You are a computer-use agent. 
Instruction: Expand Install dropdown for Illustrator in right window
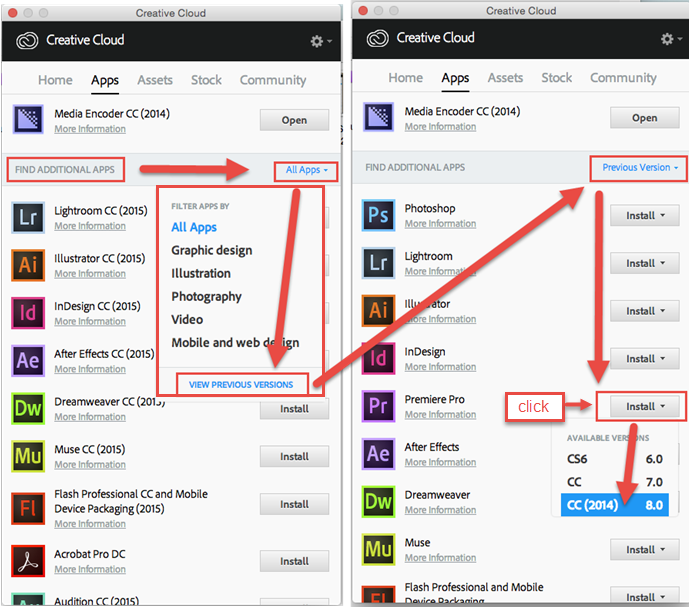click(x=645, y=311)
